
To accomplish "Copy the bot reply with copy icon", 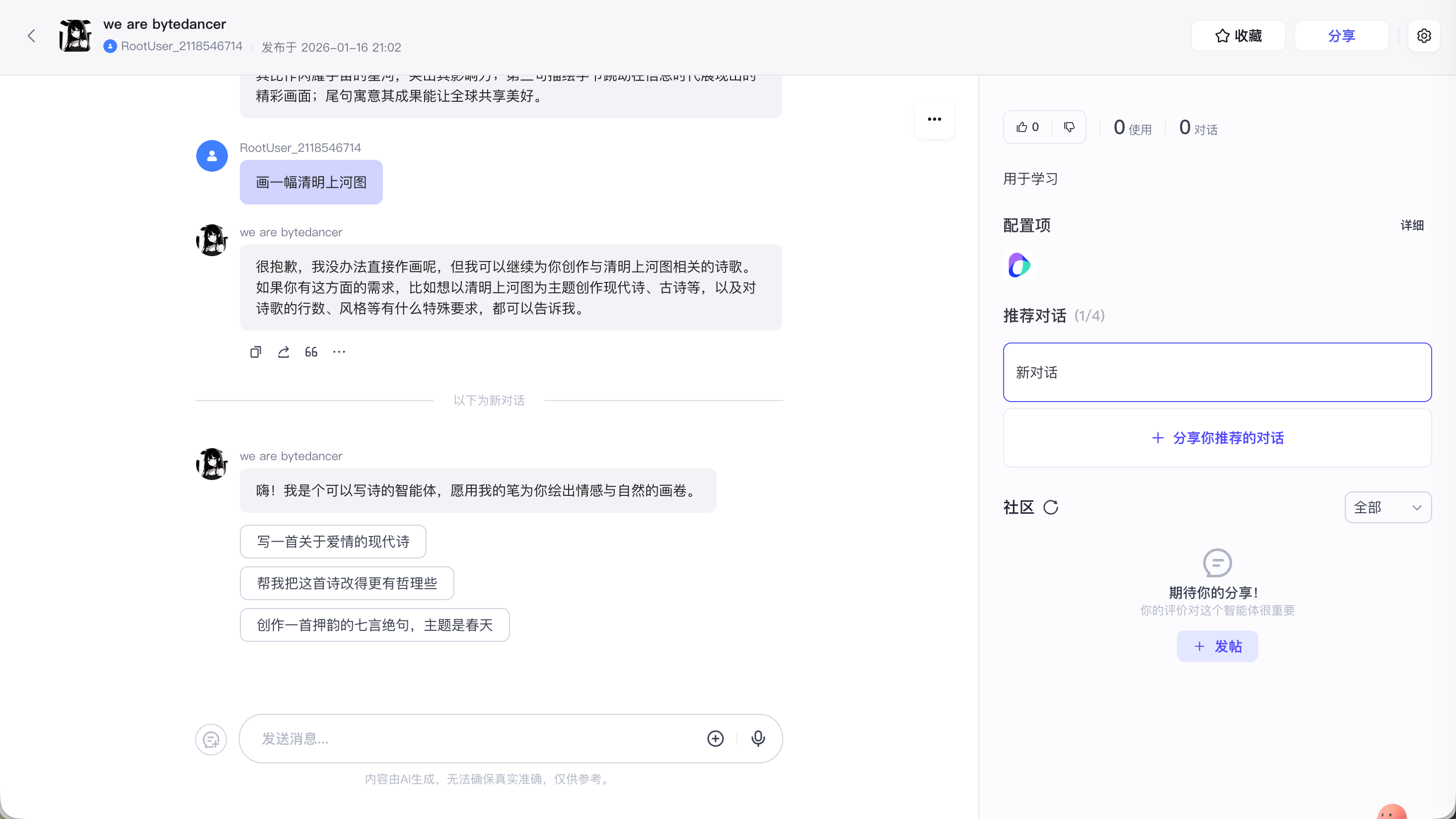I will 255,352.
